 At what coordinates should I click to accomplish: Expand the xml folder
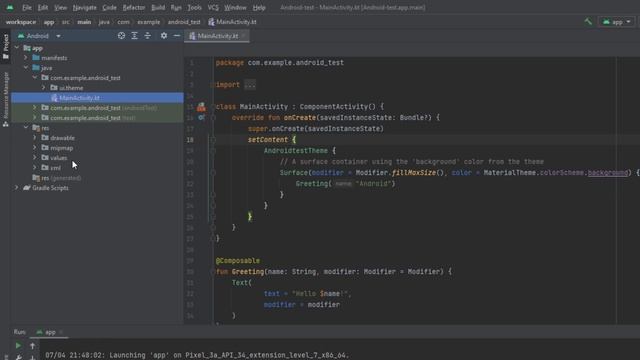coord(35,168)
